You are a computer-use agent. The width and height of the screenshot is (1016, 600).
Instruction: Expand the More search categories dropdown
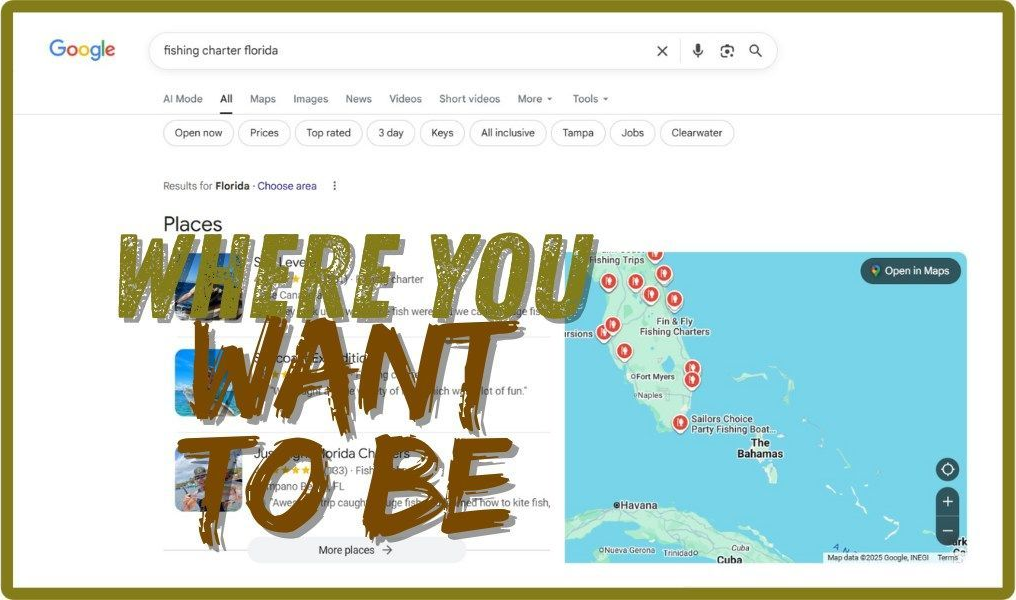coord(534,98)
